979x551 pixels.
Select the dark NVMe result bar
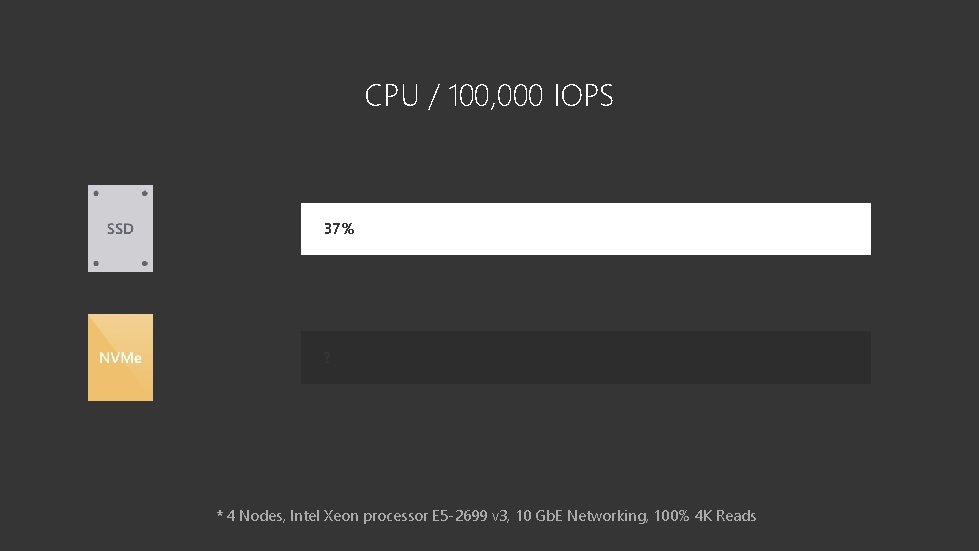point(586,358)
